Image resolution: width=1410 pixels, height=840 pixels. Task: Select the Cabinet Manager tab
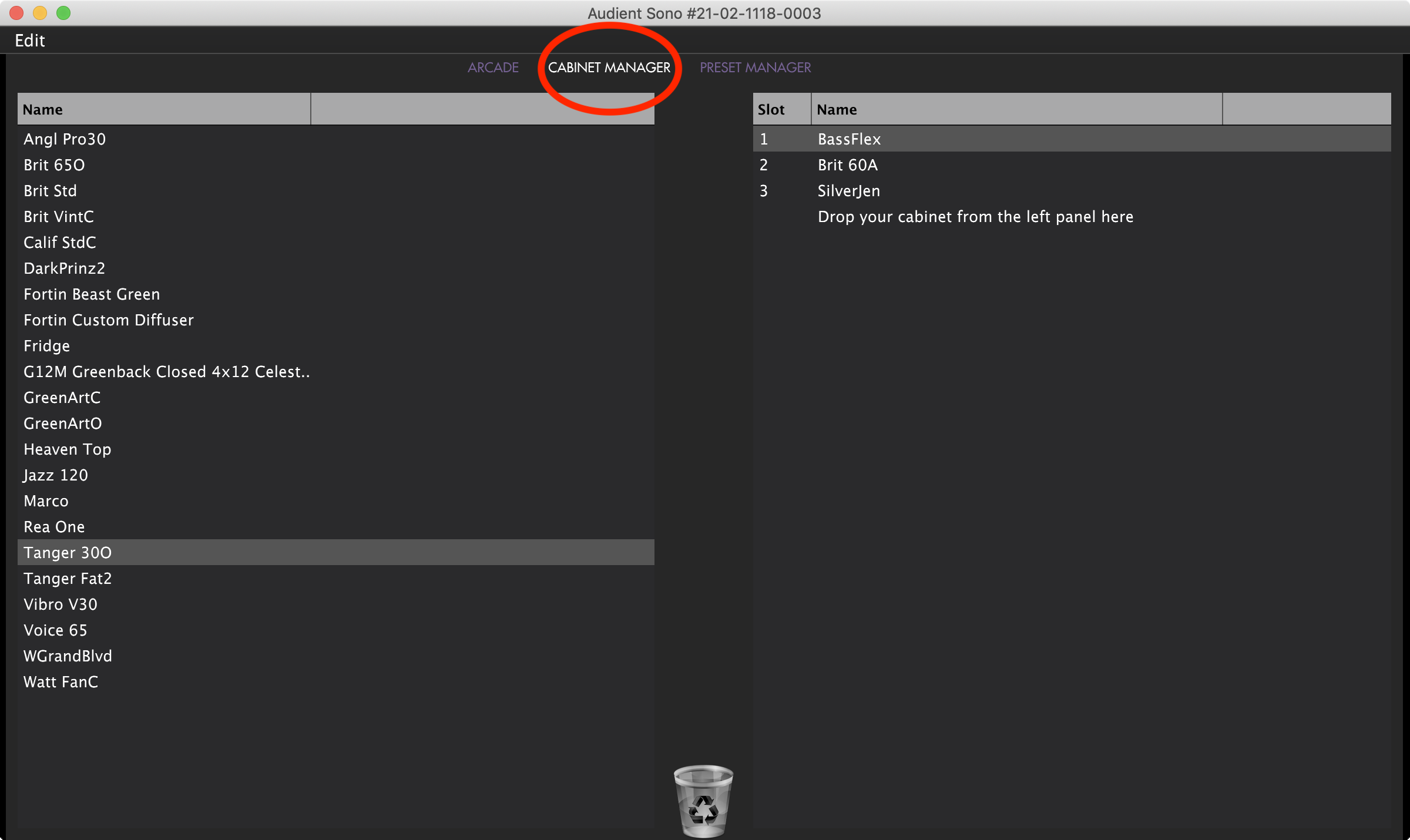point(609,68)
